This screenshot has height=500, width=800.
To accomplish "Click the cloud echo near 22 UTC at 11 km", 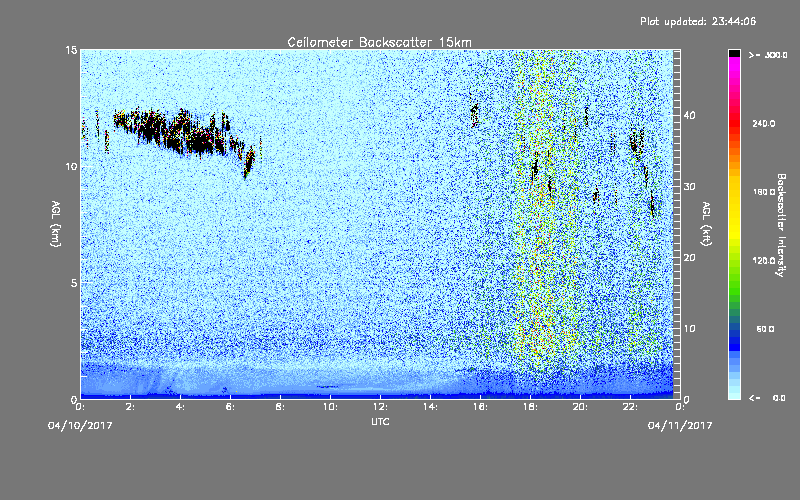I will point(636,143).
